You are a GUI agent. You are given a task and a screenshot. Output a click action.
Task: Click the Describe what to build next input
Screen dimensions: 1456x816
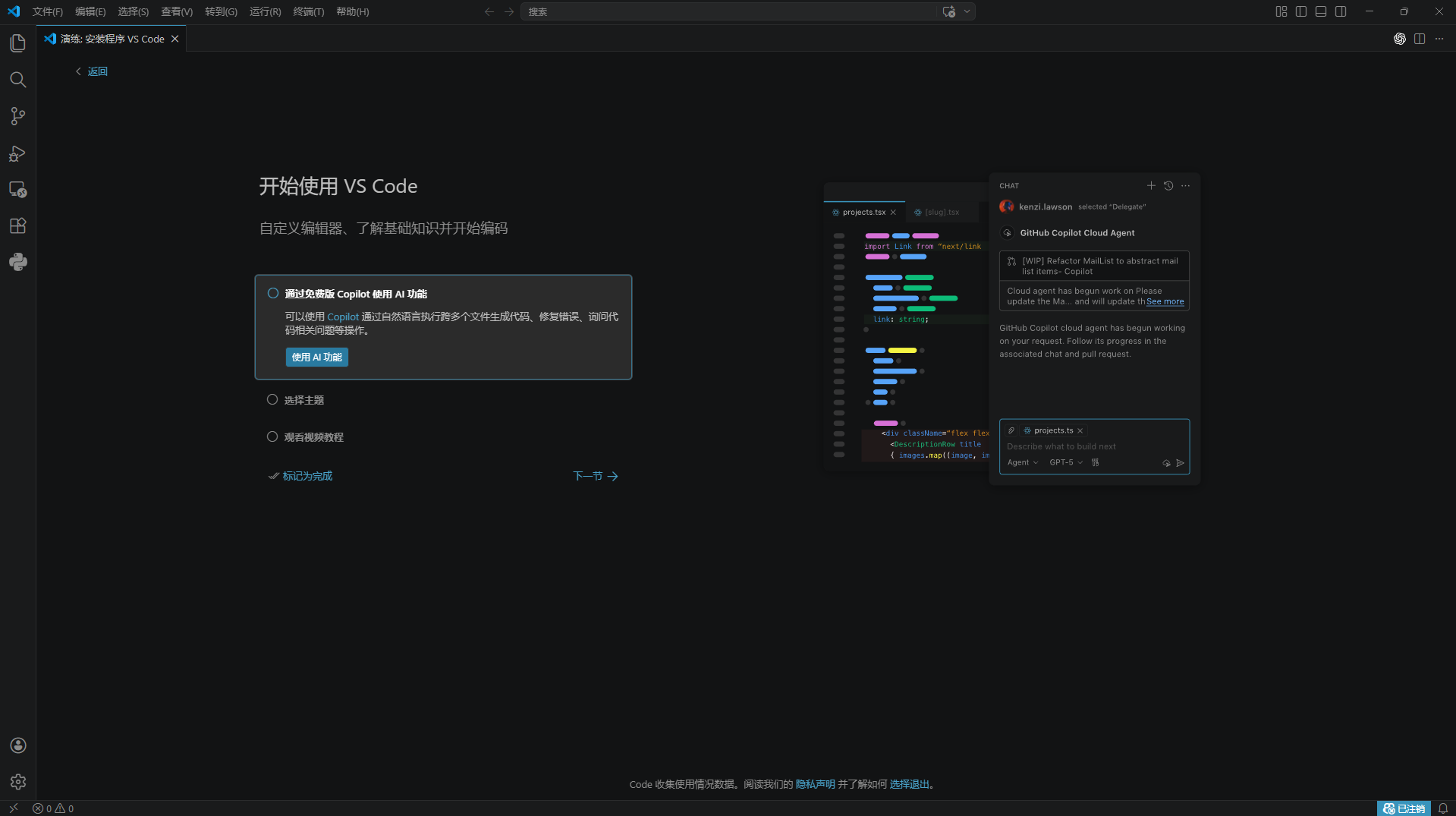point(1077,446)
